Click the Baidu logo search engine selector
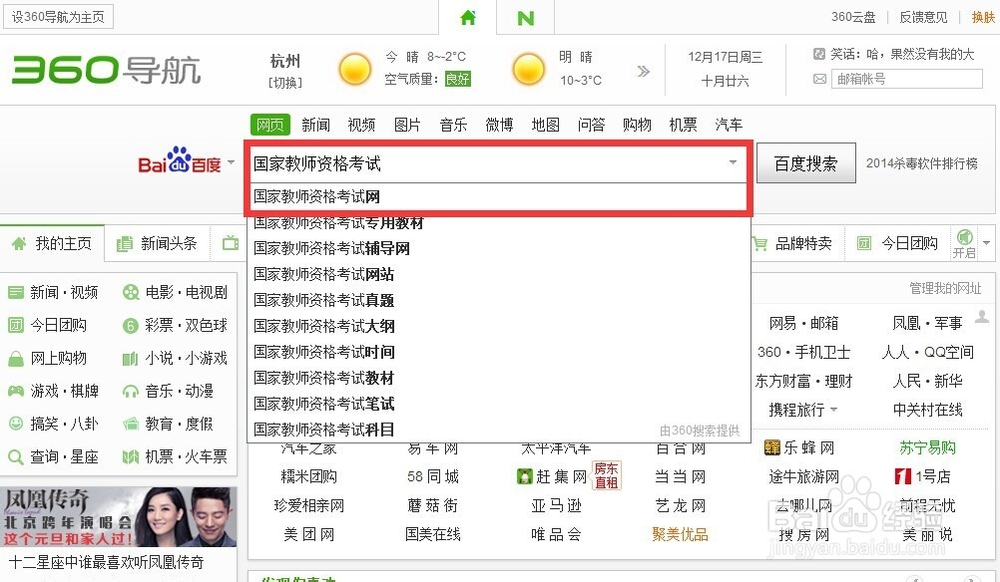 (179, 161)
